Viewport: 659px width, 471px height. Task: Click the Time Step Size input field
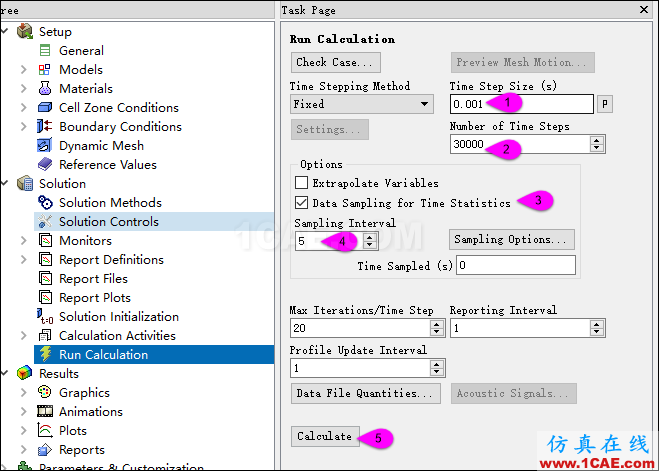pos(522,104)
